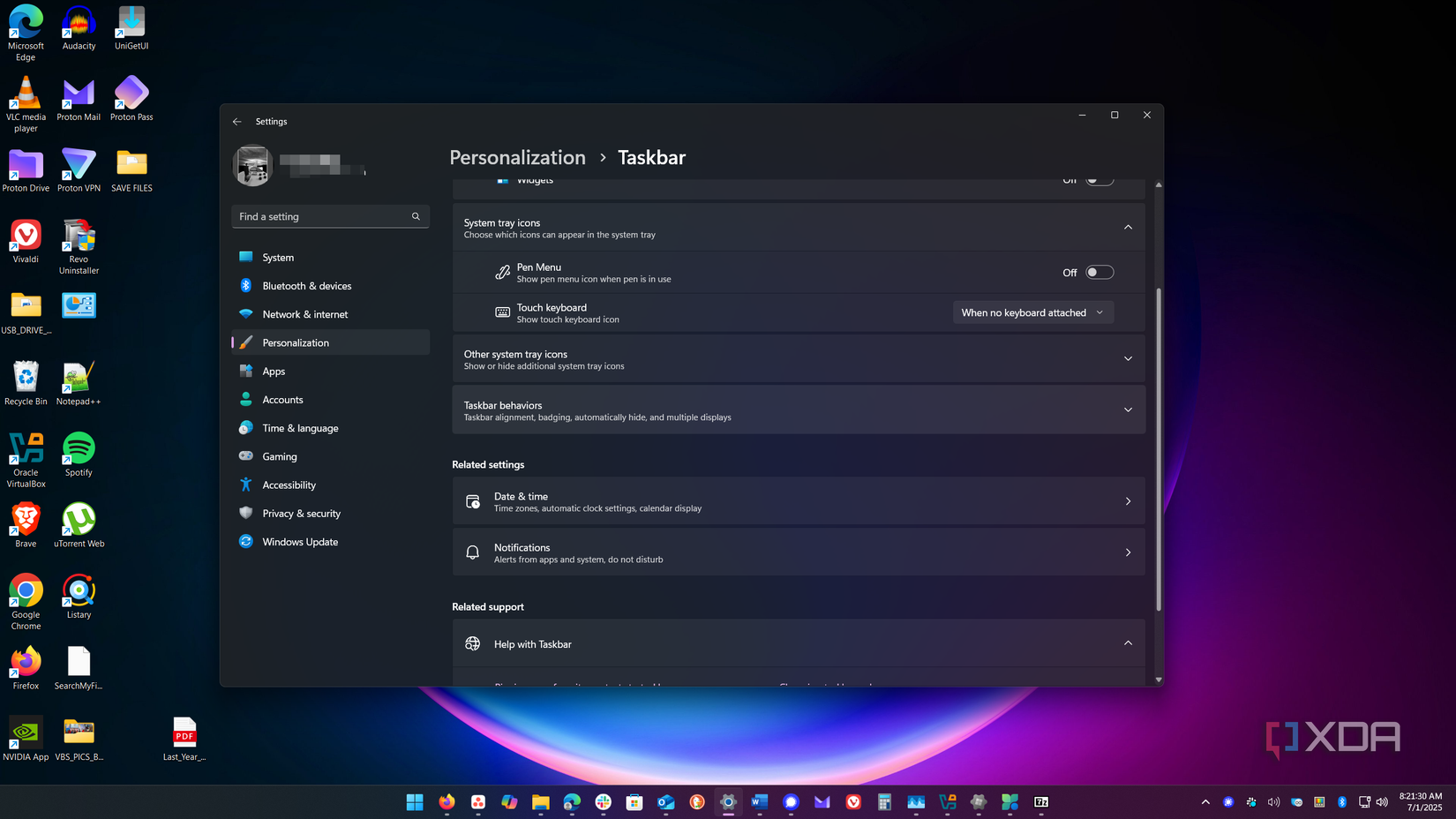
Task: Open the Vivaldi desktop shortcut
Action: [26, 241]
